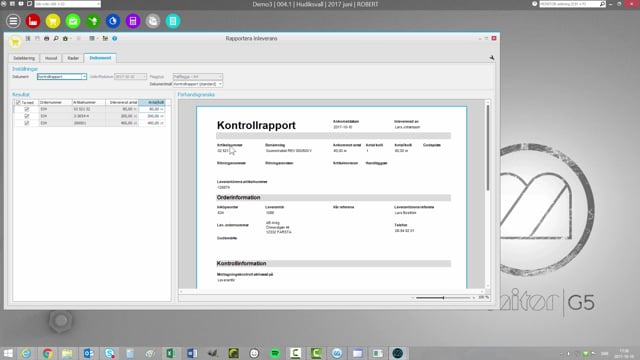The width and height of the screenshot is (640, 360).
Task: Click the Ordernummer column header
Action: (55, 102)
